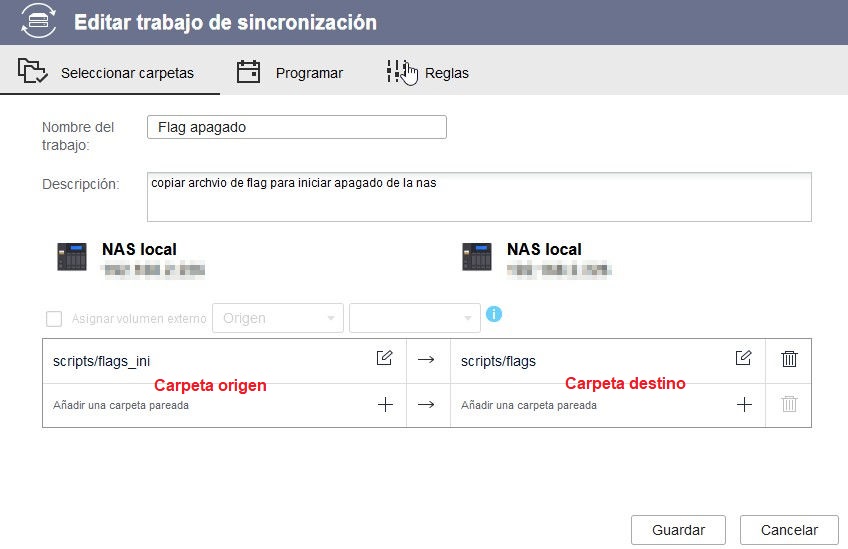This screenshot has height=549, width=848.
Task: Open the Origen dropdown
Action: tap(278, 319)
